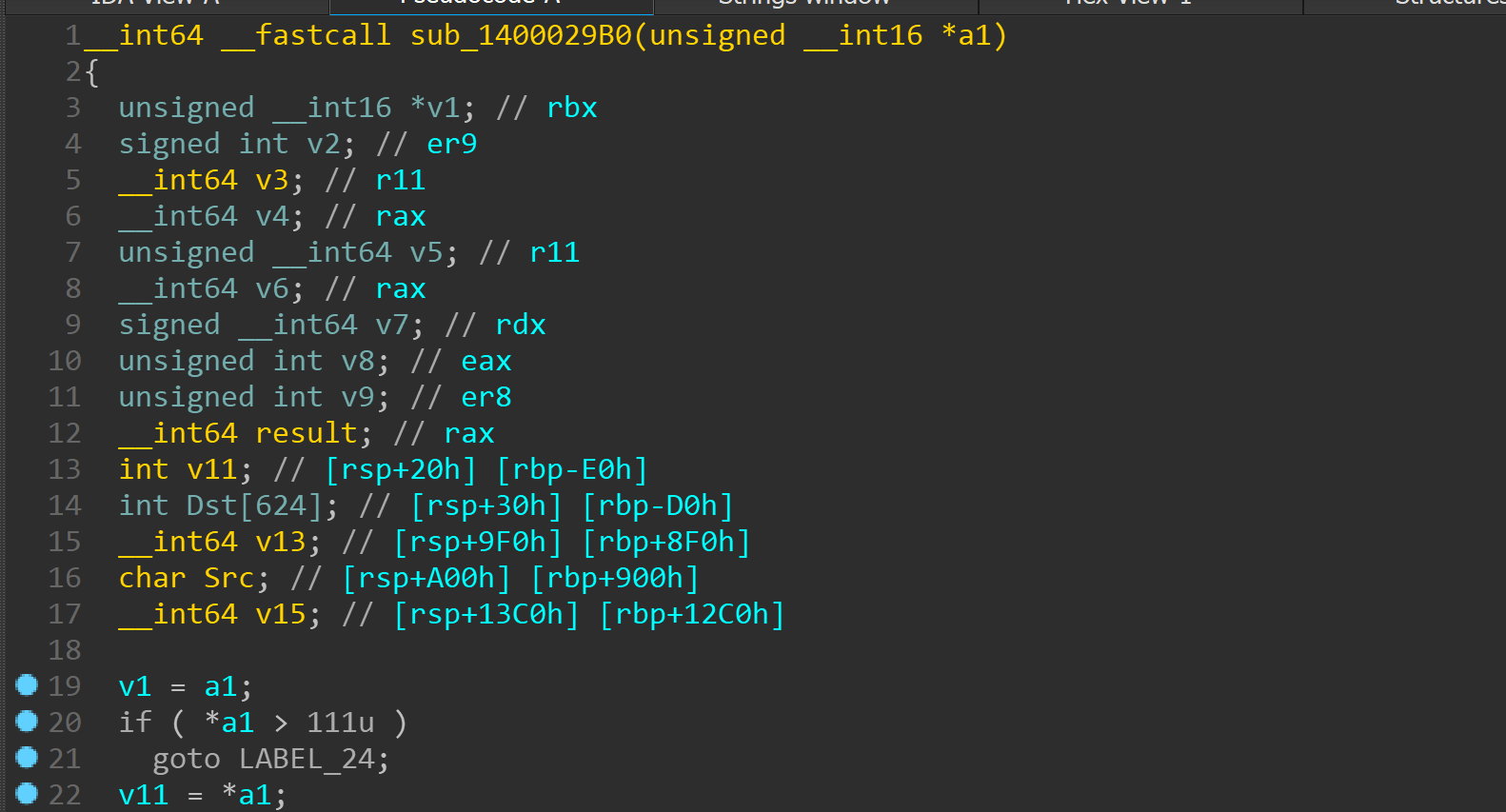Click breakpoint dot on line 22
This screenshot has width=1506, height=812.
pos(27,793)
